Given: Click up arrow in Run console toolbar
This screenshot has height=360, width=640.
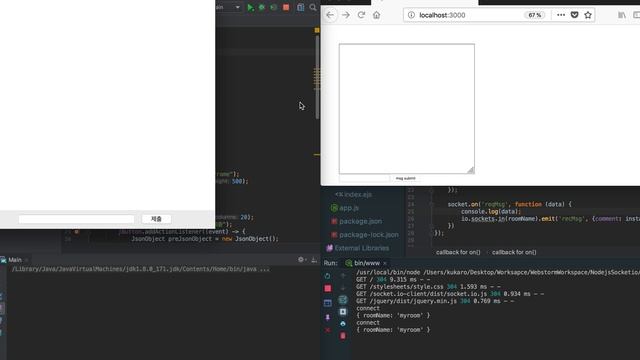Looking at the screenshot, I should (343, 276).
